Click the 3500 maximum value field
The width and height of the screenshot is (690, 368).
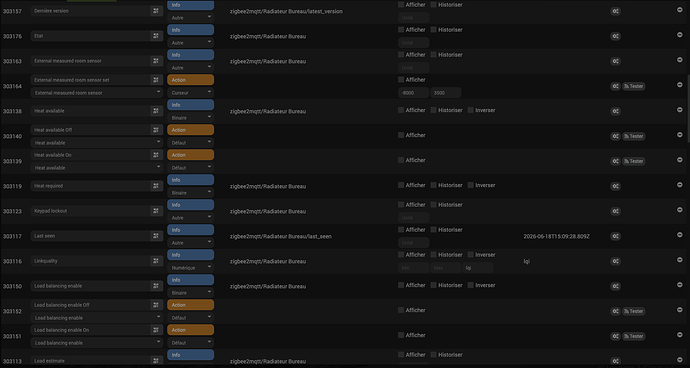(x=446, y=93)
